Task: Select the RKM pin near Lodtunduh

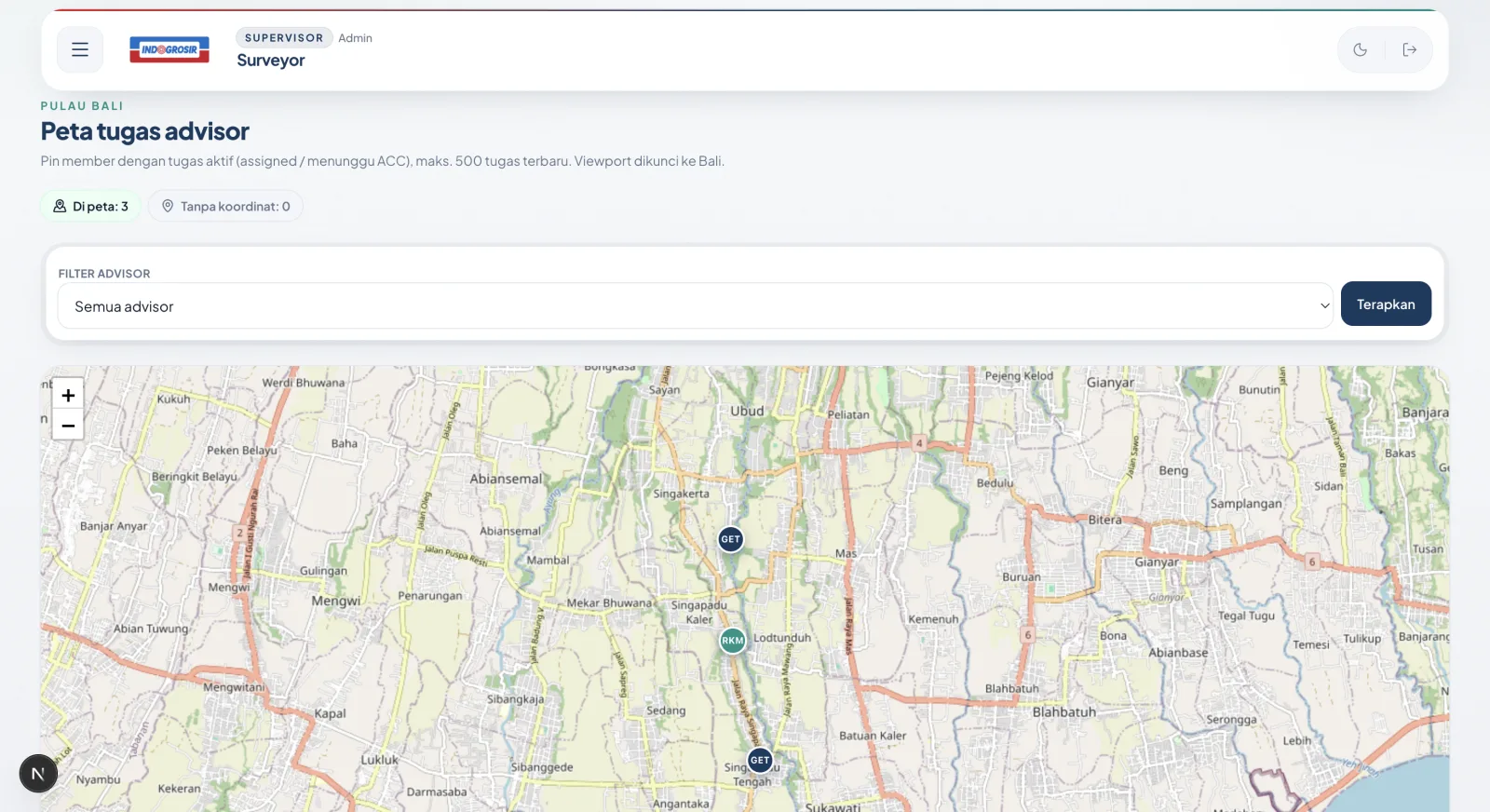Action: (733, 641)
